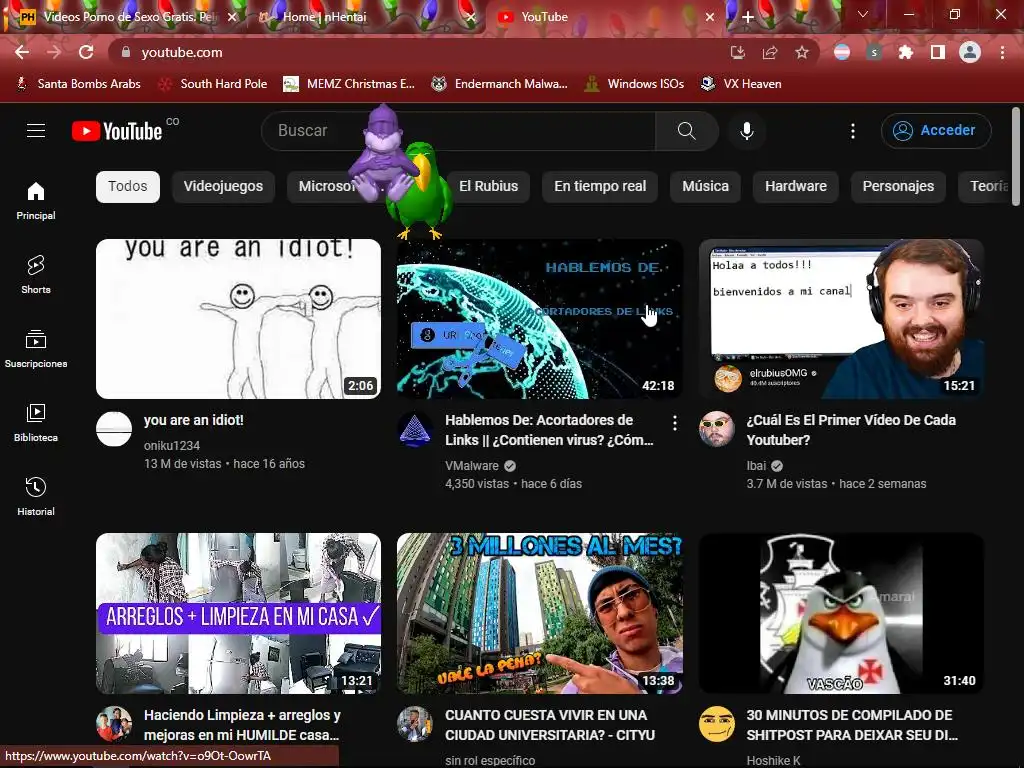Open the Vascão penguin thumbnail
This screenshot has height=768, width=1024.
coord(841,613)
